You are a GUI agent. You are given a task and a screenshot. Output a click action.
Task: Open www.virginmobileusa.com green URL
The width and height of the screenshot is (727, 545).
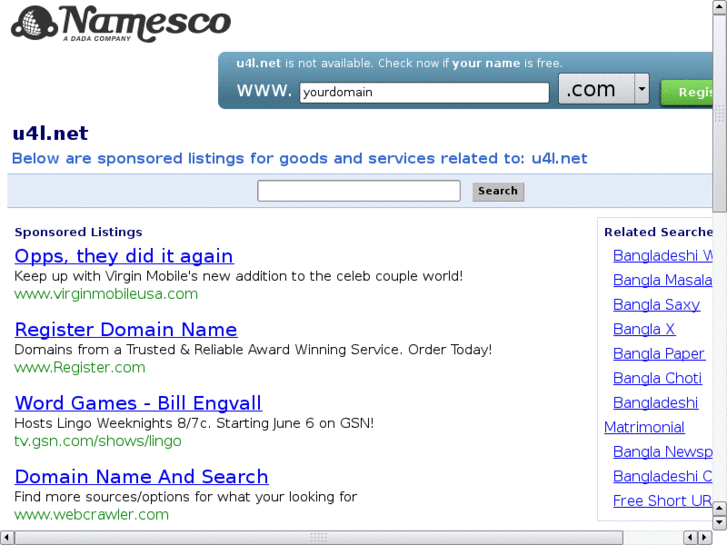click(x=106, y=294)
